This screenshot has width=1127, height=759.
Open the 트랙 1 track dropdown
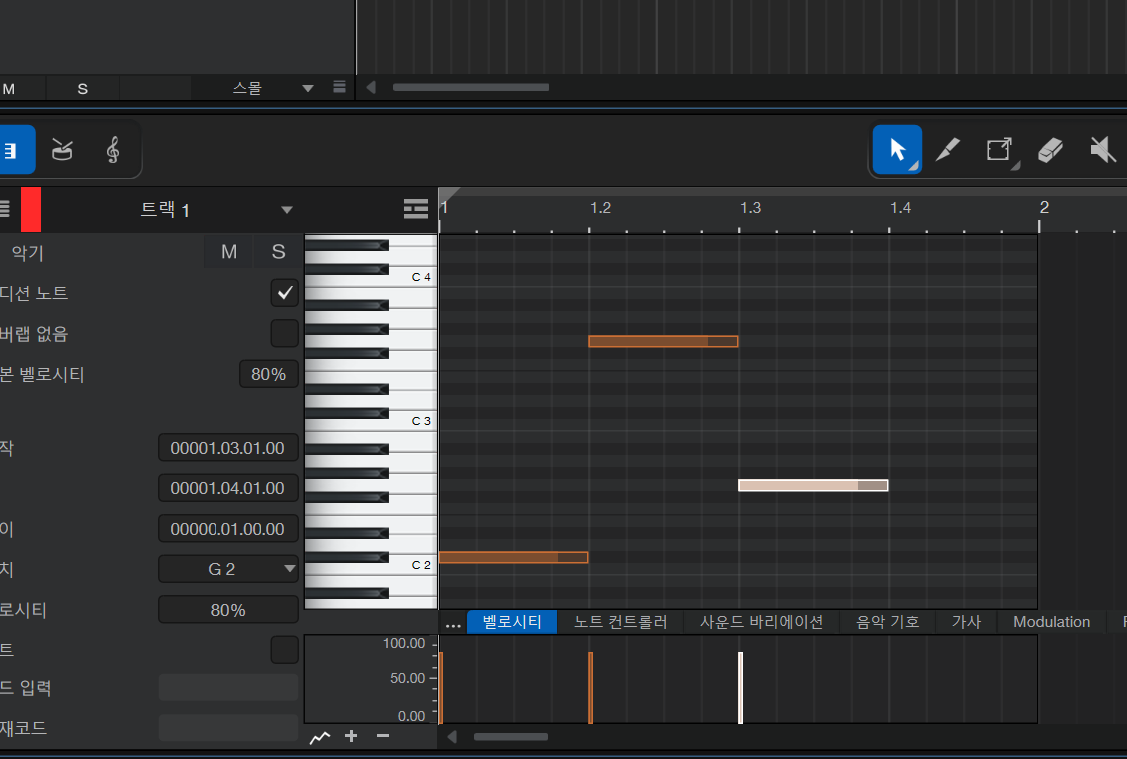click(287, 210)
